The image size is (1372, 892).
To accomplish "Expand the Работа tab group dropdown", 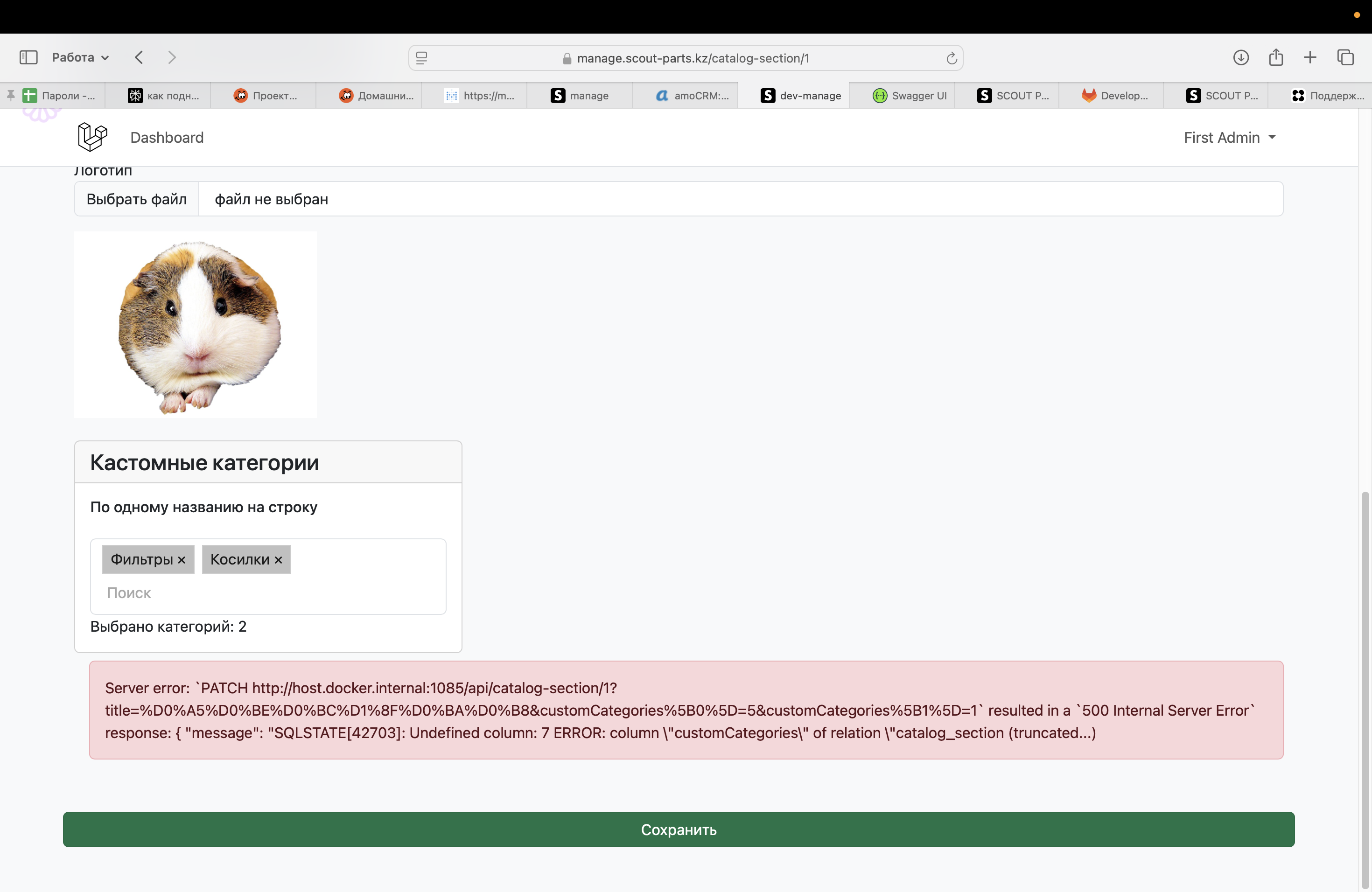I will coord(80,57).
